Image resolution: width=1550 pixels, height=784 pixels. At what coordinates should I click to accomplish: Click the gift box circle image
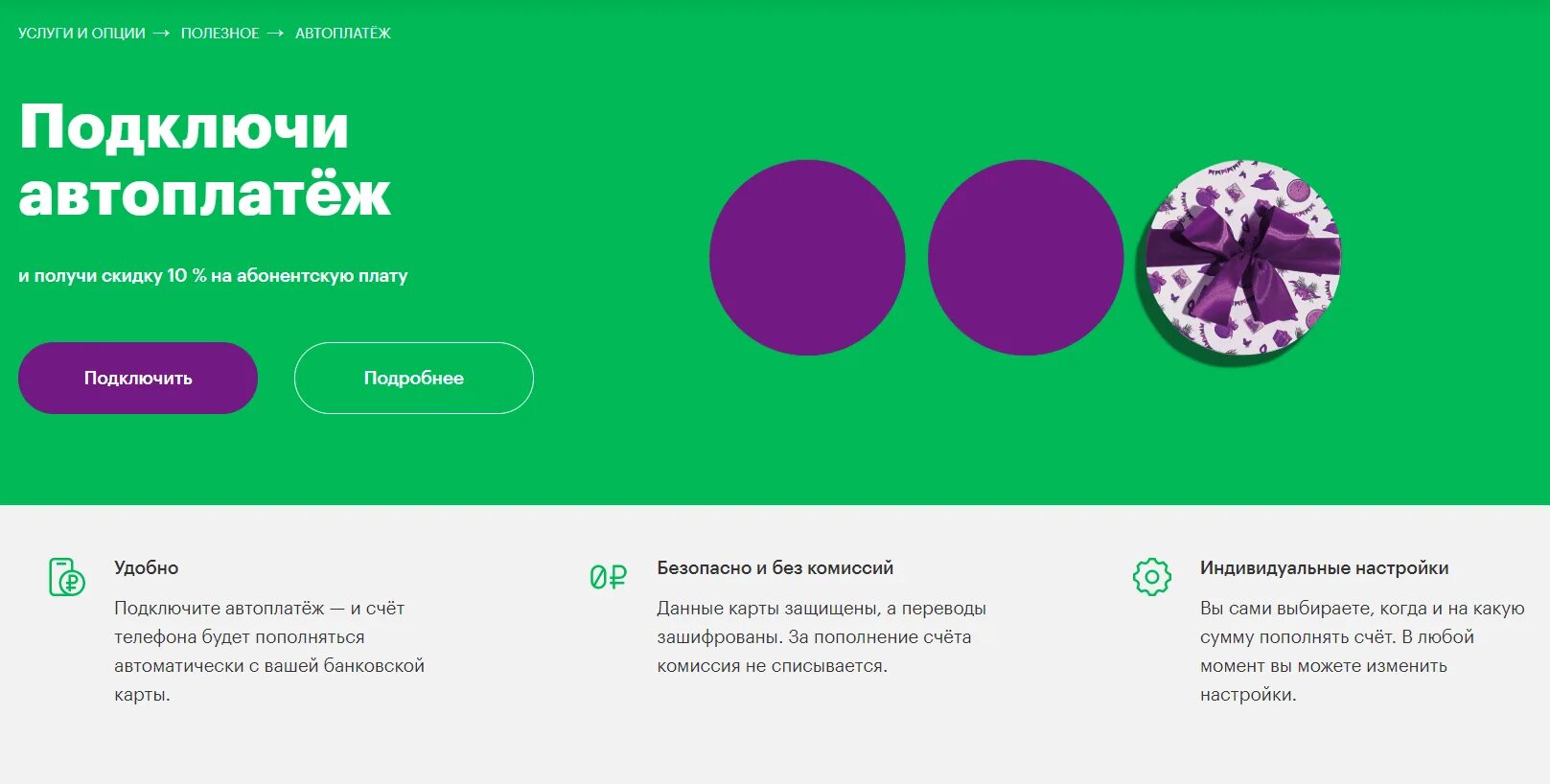point(1244,258)
